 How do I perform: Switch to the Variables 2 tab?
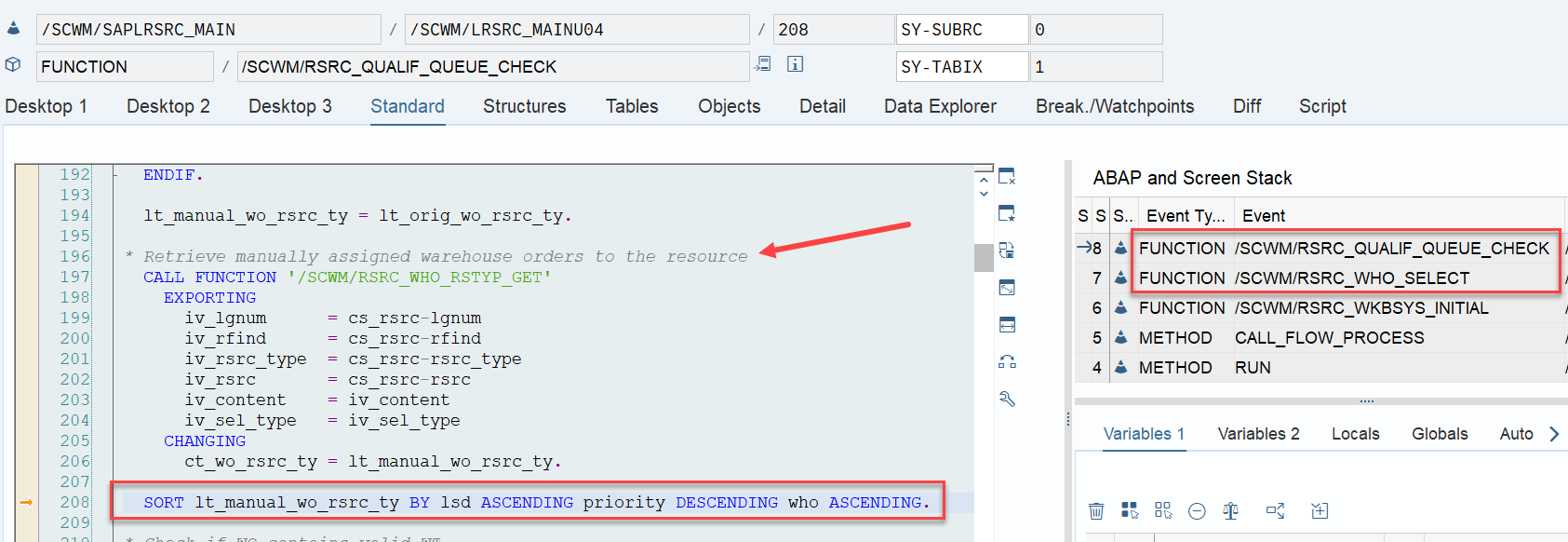(x=1258, y=434)
